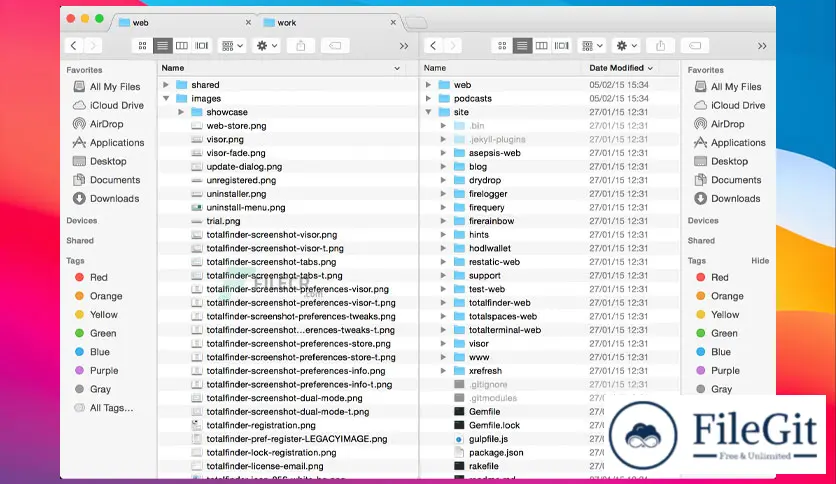Click the left pane Share button

[x=301, y=46]
